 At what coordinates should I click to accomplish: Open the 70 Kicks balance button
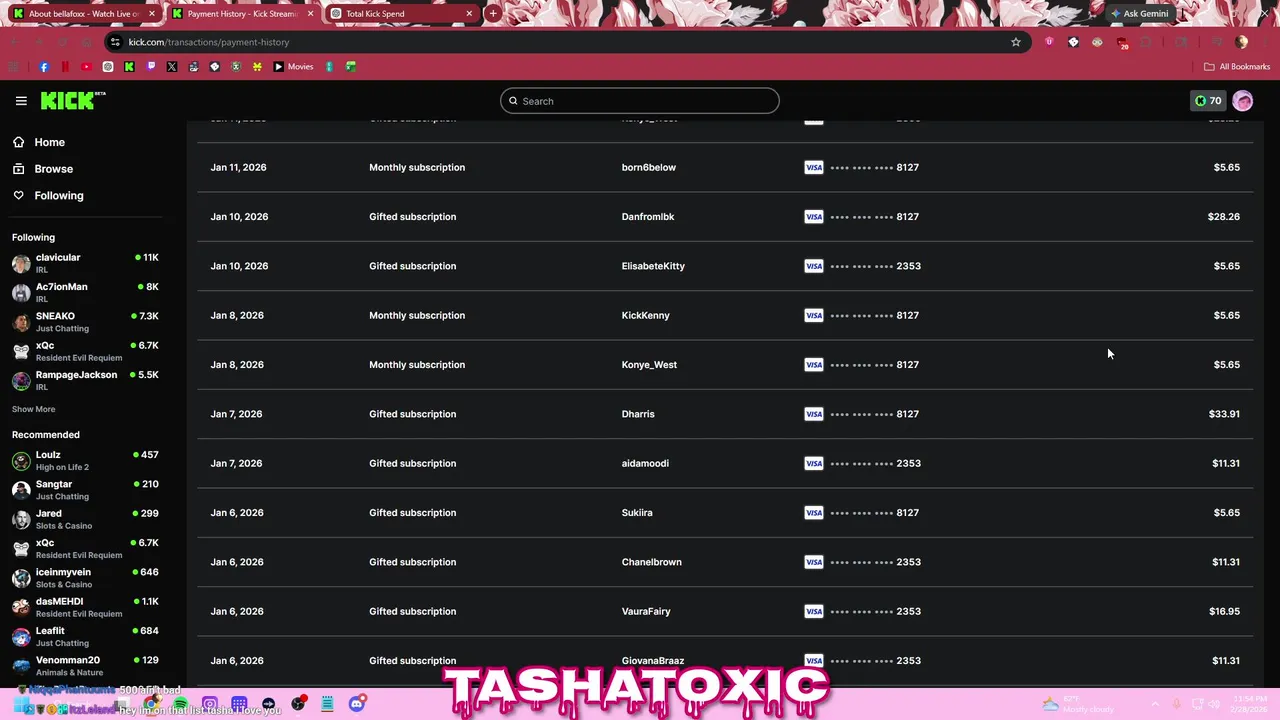pyautogui.click(x=1208, y=101)
